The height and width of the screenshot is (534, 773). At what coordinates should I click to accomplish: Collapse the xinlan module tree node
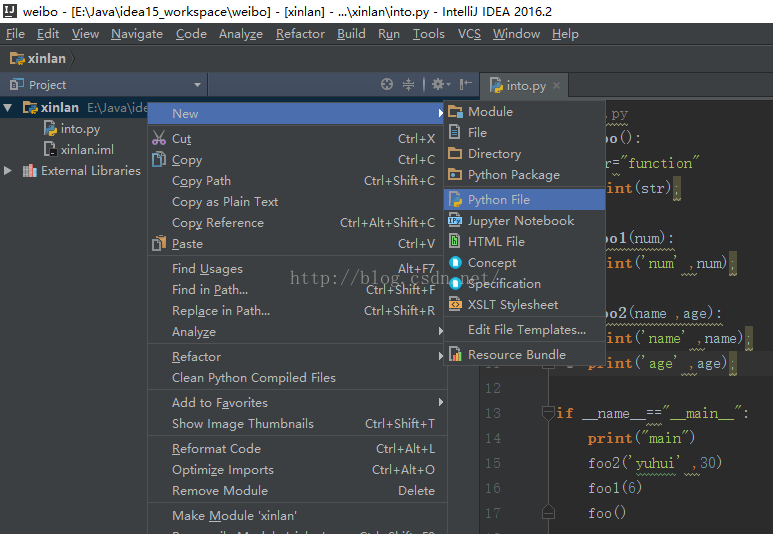(7, 107)
